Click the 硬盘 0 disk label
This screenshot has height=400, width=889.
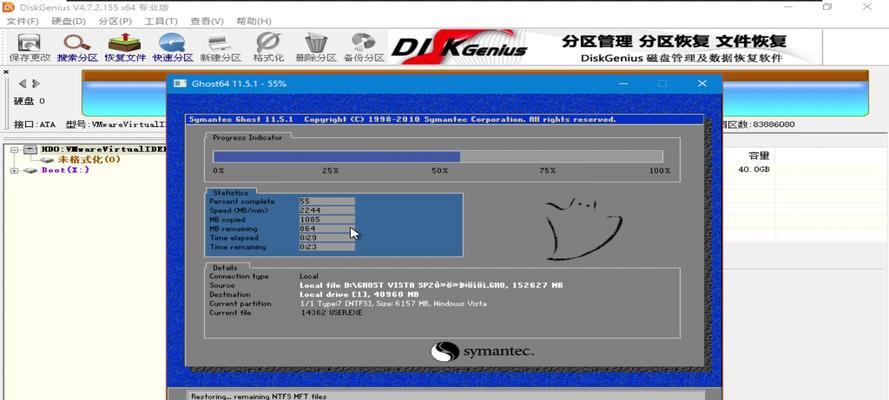[29, 101]
